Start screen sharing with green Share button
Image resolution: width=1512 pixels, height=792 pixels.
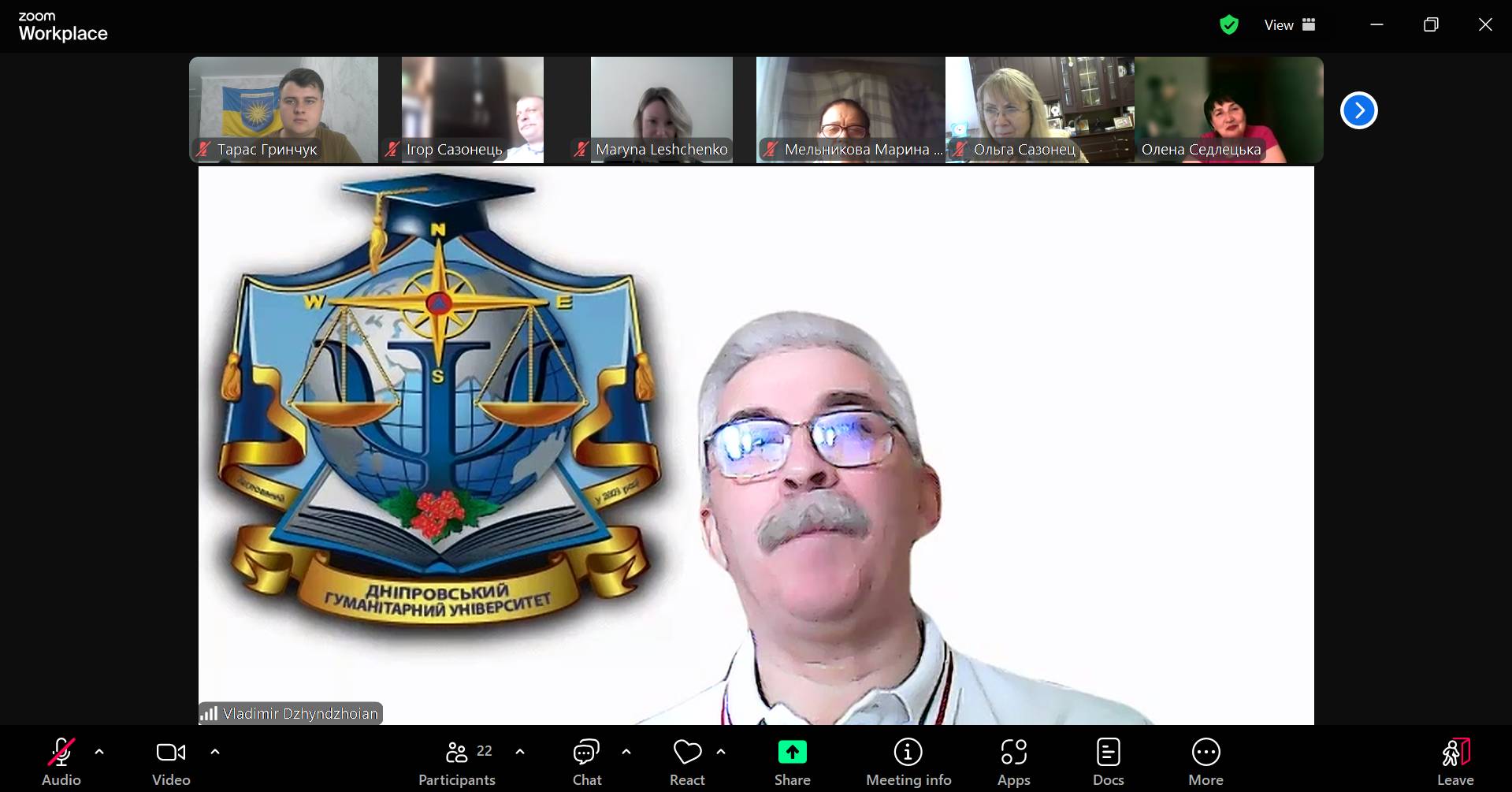pyautogui.click(x=792, y=753)
